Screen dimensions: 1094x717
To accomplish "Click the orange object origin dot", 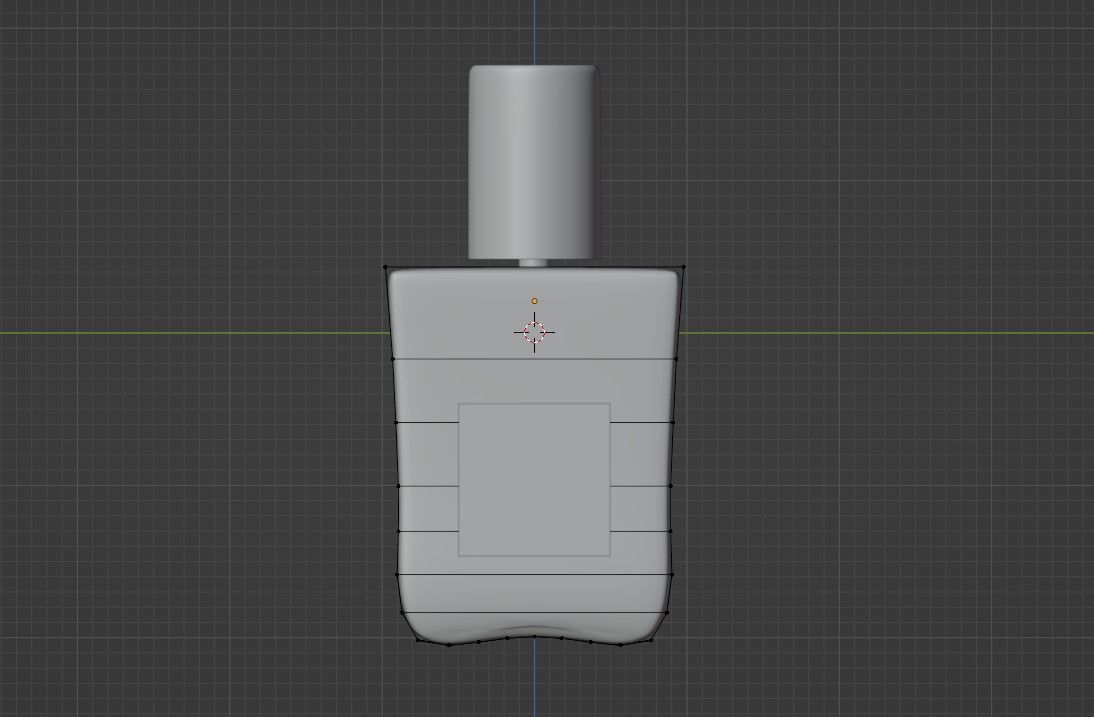I will (534, 301).
